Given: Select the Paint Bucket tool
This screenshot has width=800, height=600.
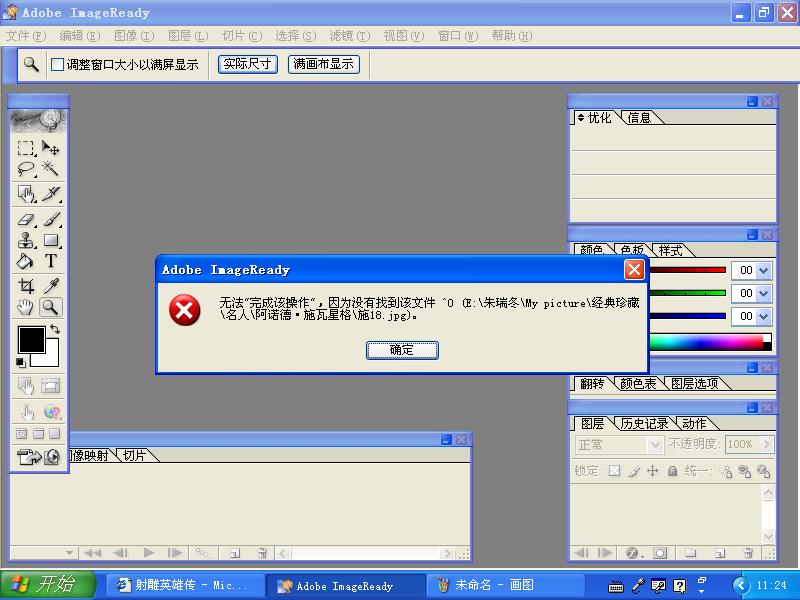Looking at the screenshot, I should [x=26, y=261].
